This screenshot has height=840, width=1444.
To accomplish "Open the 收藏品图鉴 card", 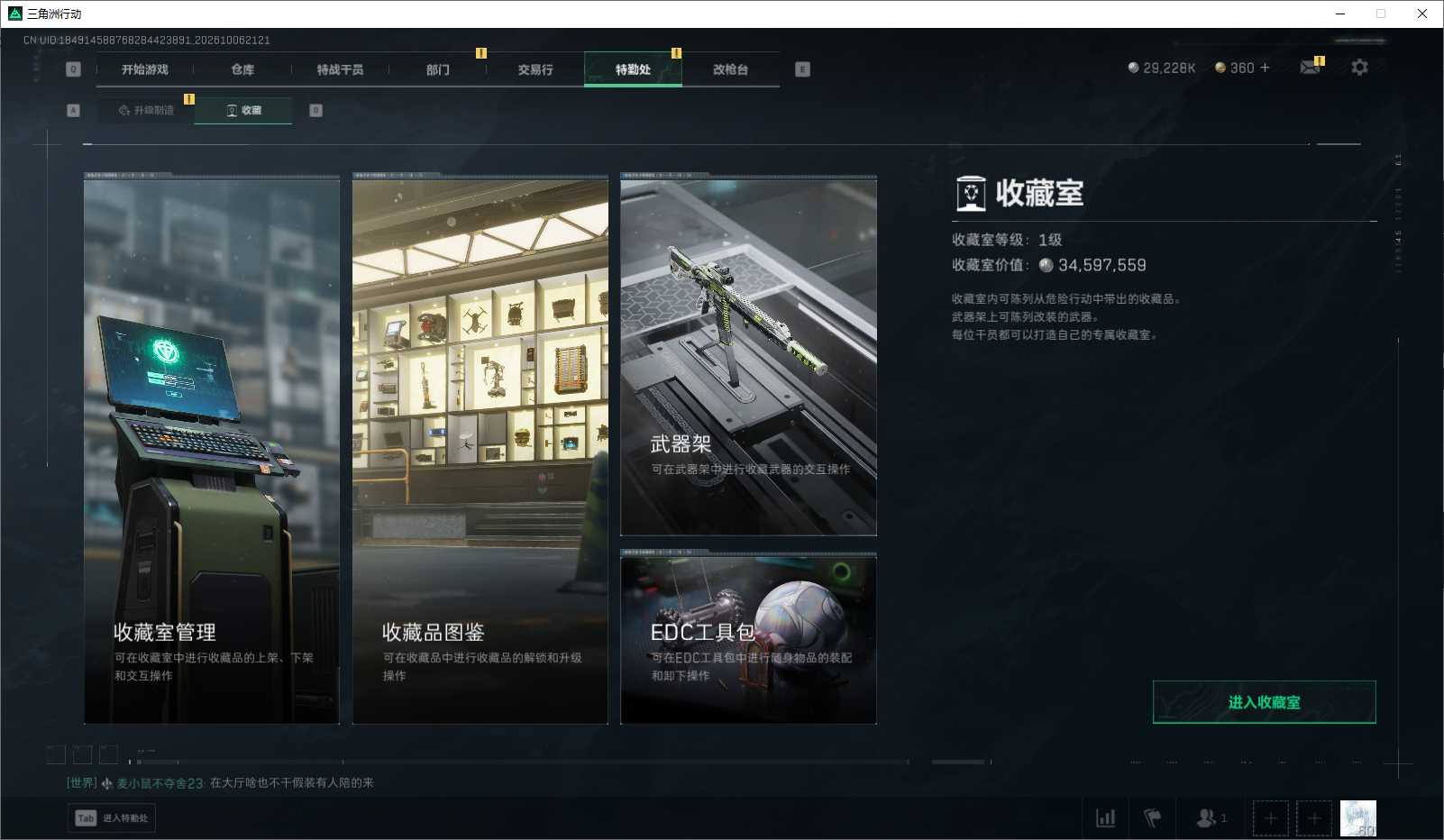I will [x=480, y=451].
